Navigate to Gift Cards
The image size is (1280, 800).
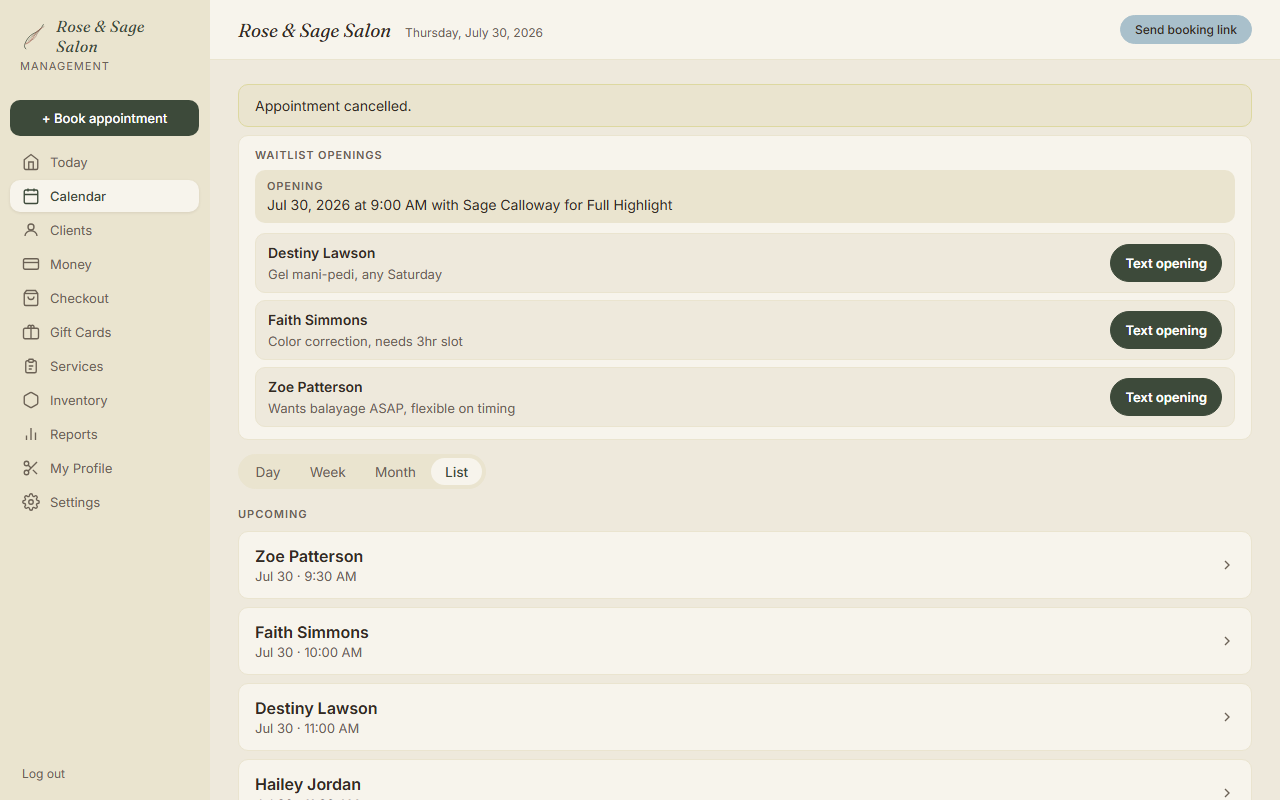pos(104,332)
